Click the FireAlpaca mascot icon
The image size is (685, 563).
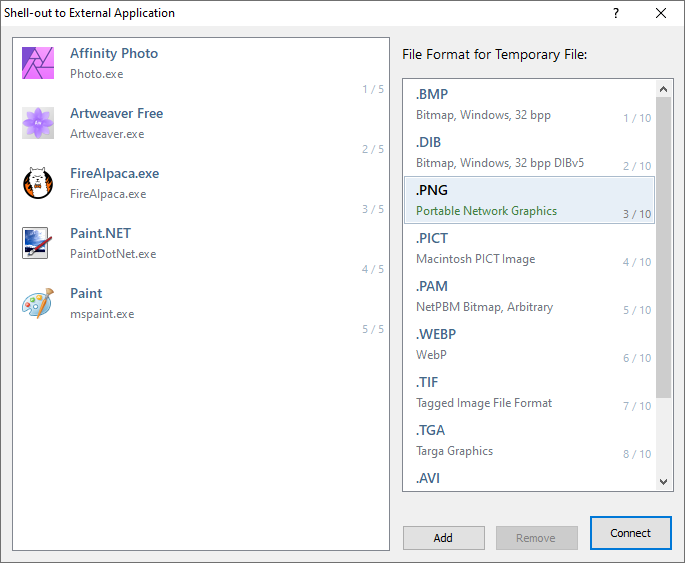click(37, 183)
